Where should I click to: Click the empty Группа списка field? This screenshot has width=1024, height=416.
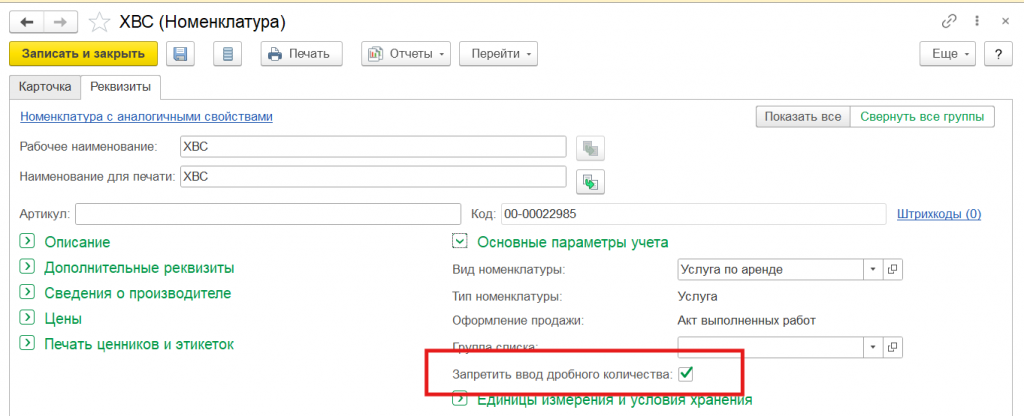[x=771, y=346]
